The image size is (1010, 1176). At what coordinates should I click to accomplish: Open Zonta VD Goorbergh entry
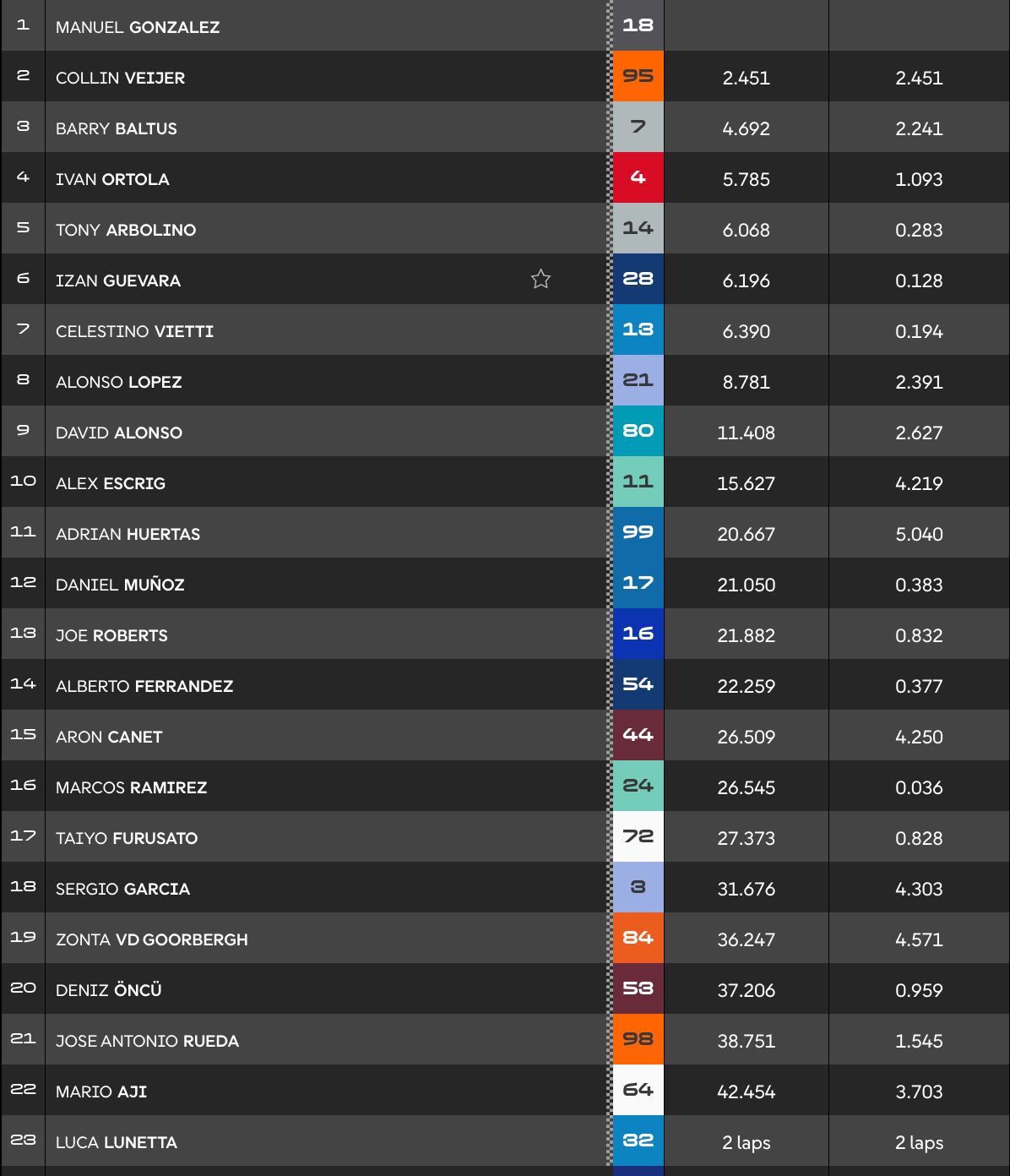152,939
